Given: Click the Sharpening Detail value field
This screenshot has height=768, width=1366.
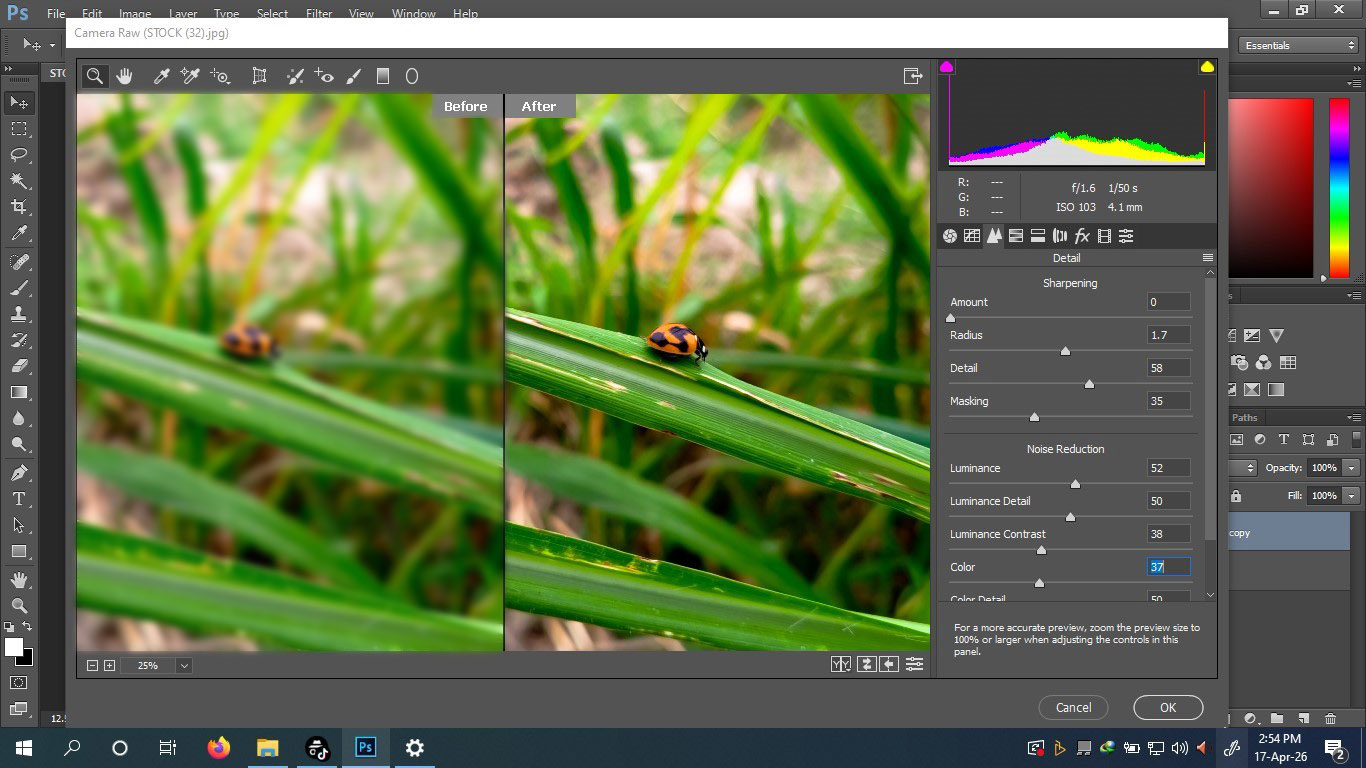Looking at the screenshot, I should [1168, 368].
